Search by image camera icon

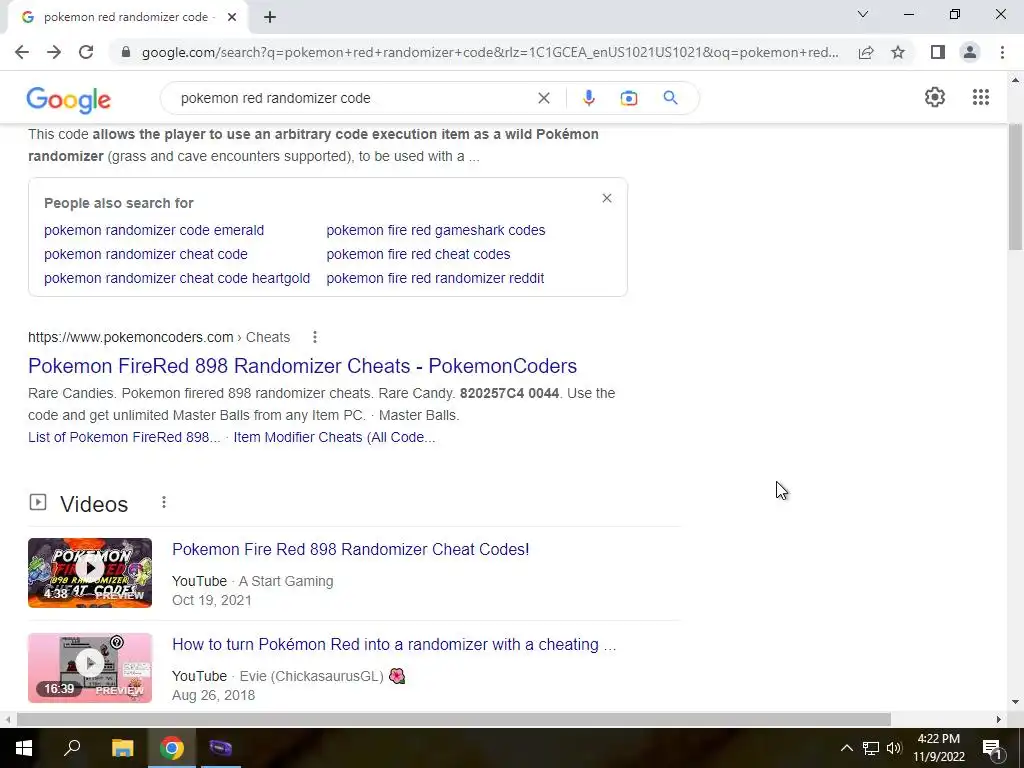[x=628, y=98]
